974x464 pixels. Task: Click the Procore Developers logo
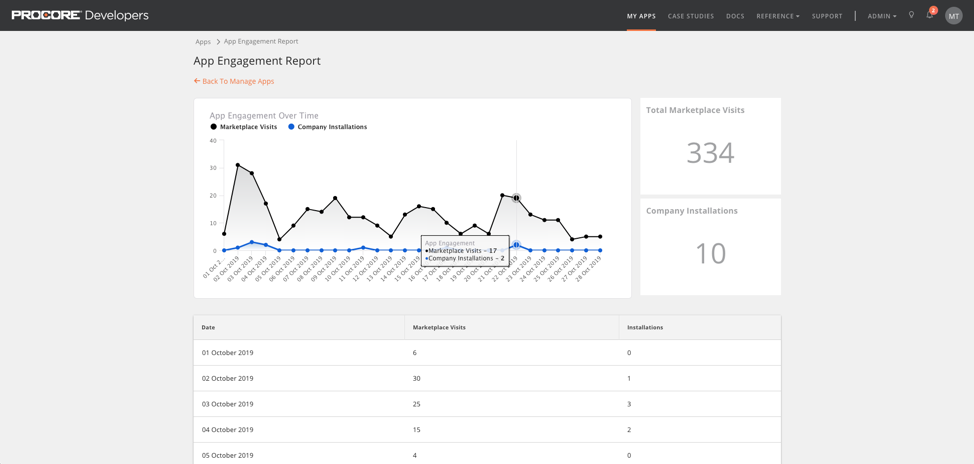[80, 16]
